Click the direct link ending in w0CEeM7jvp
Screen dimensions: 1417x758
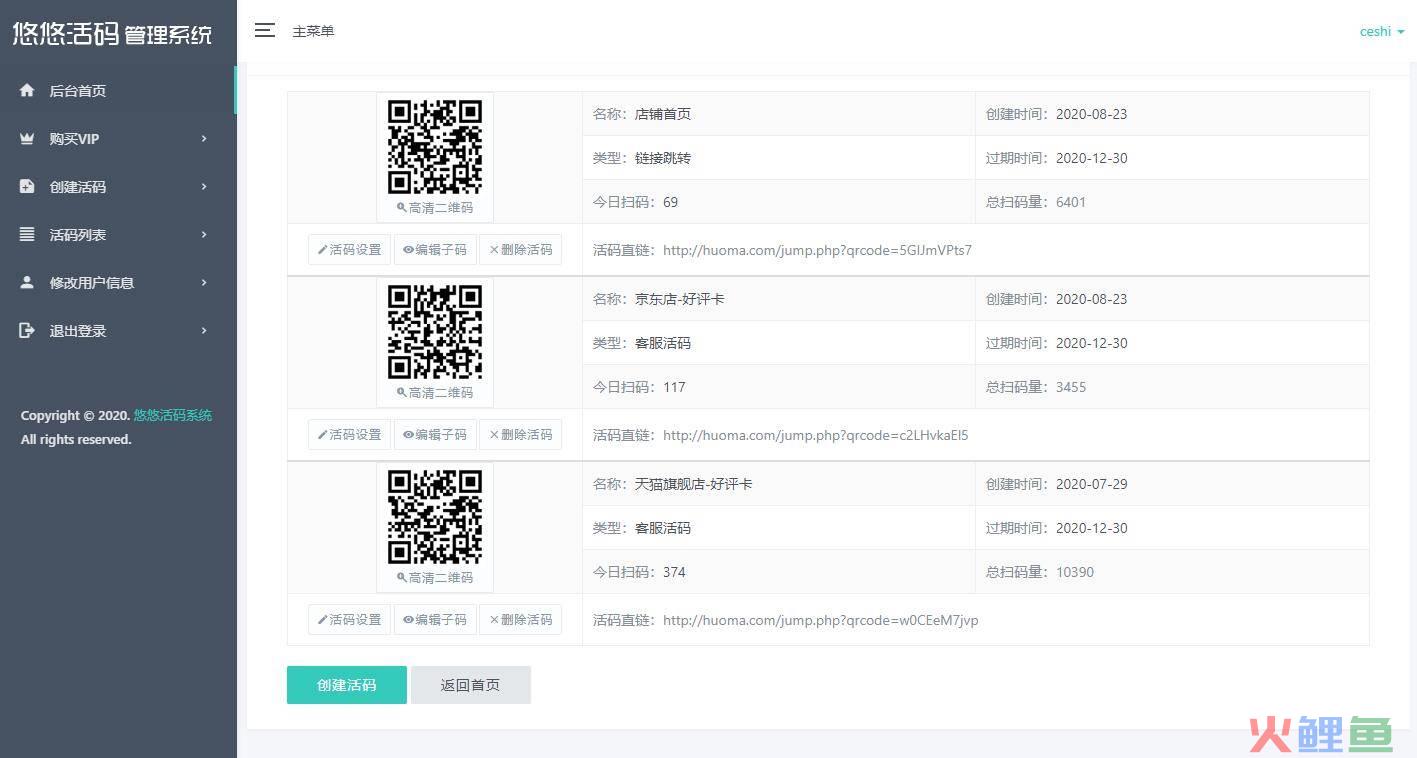820,620
